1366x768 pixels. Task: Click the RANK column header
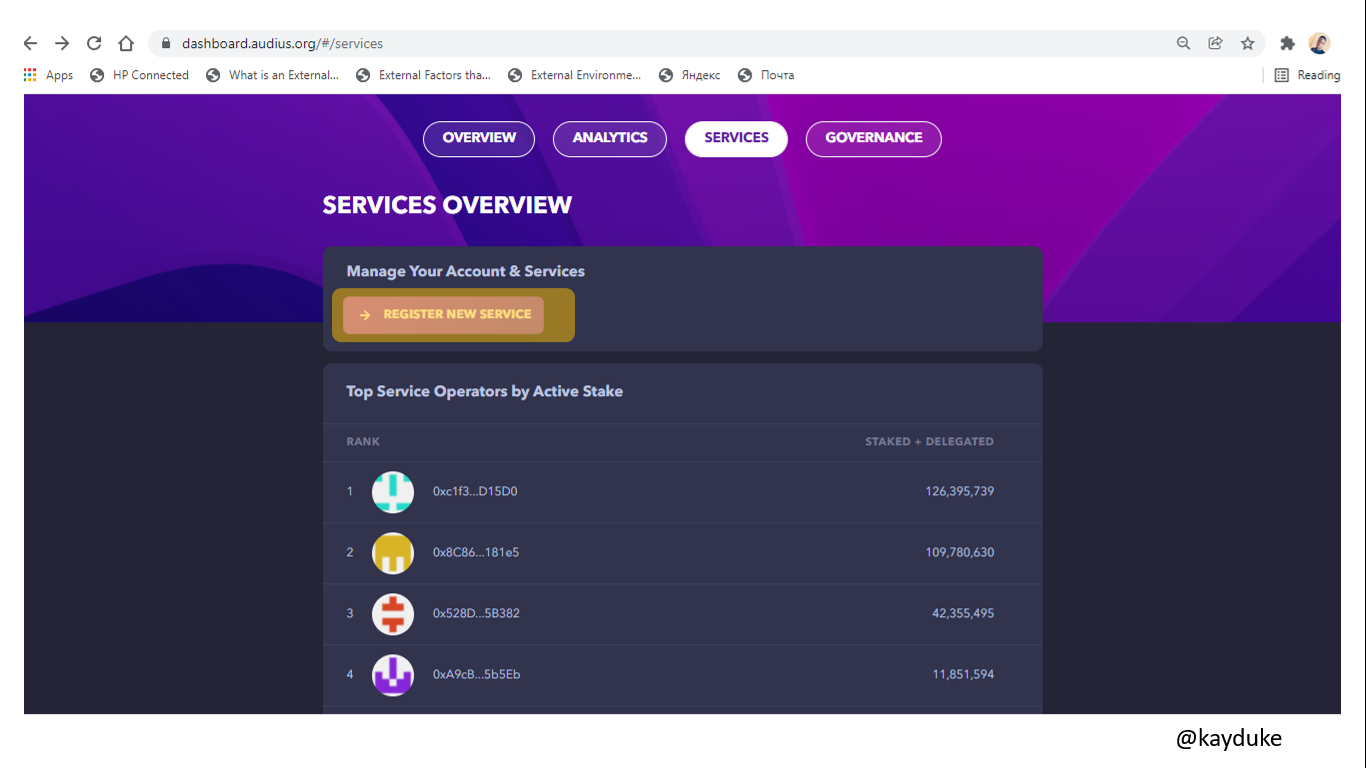[x=363, y=441]
